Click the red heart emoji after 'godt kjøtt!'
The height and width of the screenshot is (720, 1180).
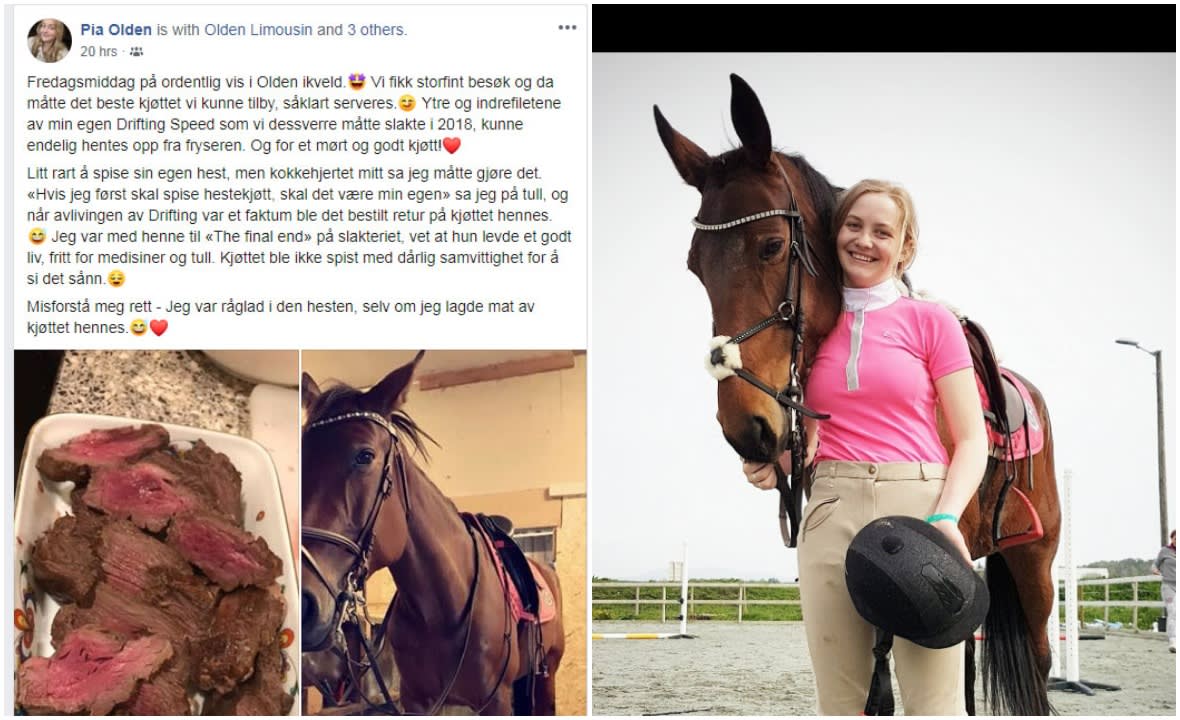(x=452, y=145)
